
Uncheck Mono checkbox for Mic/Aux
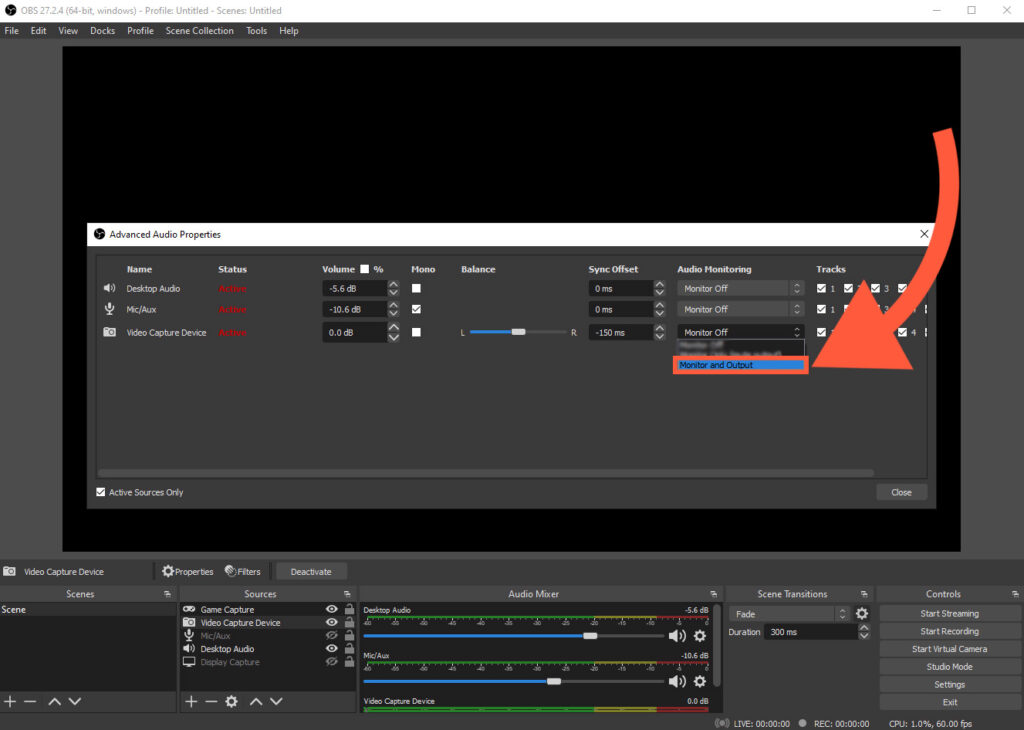coord(416,309)
